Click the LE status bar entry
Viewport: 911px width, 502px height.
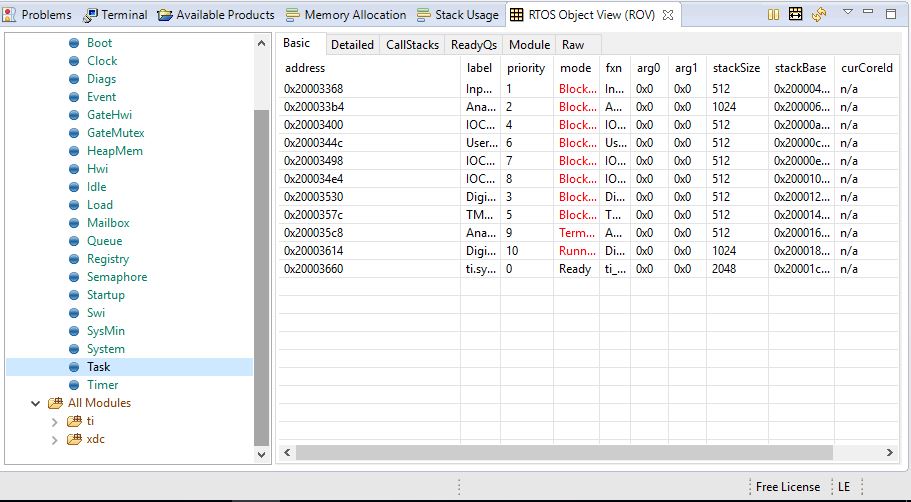click(844, 487)
